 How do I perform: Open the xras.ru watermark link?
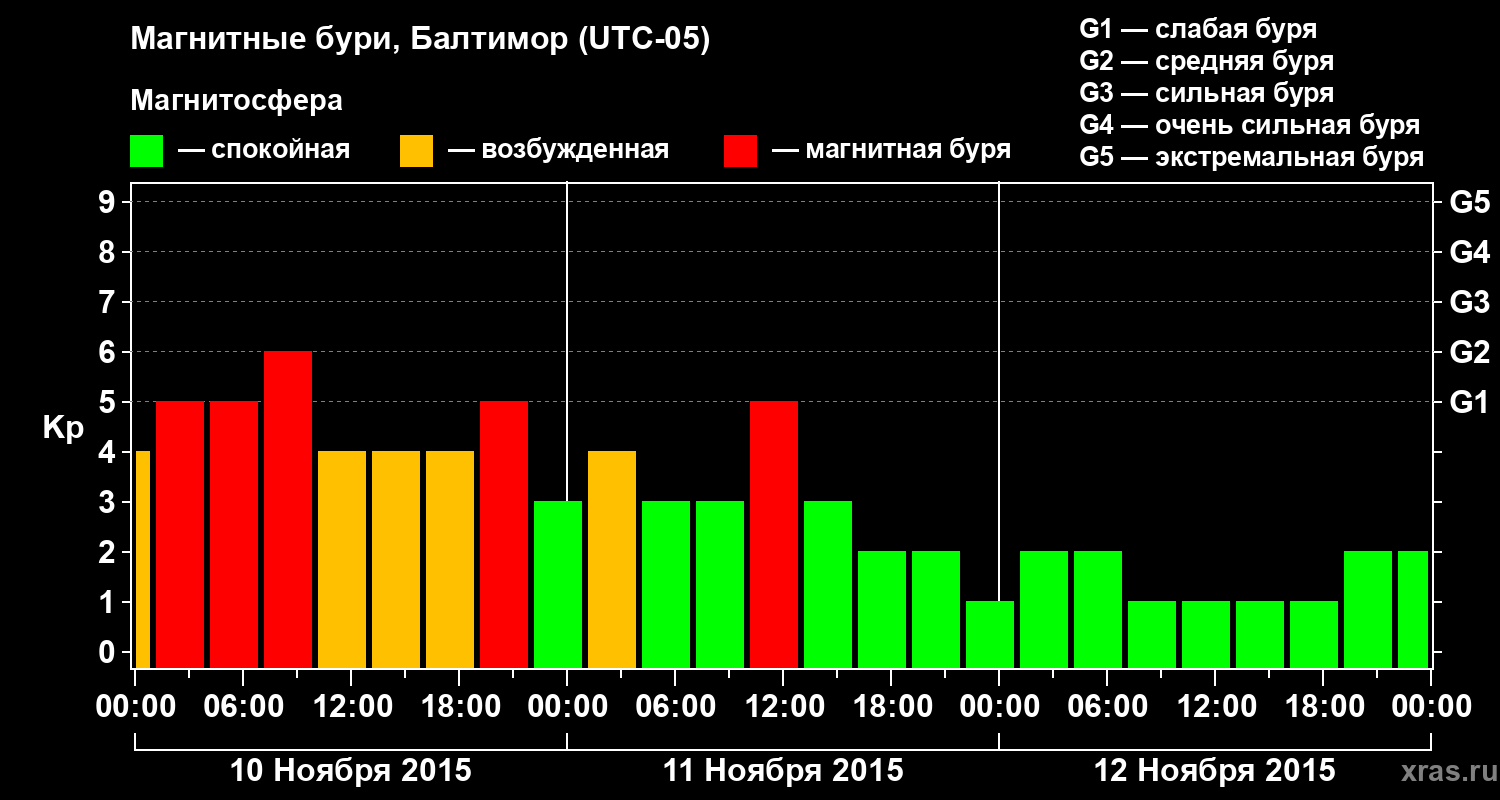pos(1444,771)
